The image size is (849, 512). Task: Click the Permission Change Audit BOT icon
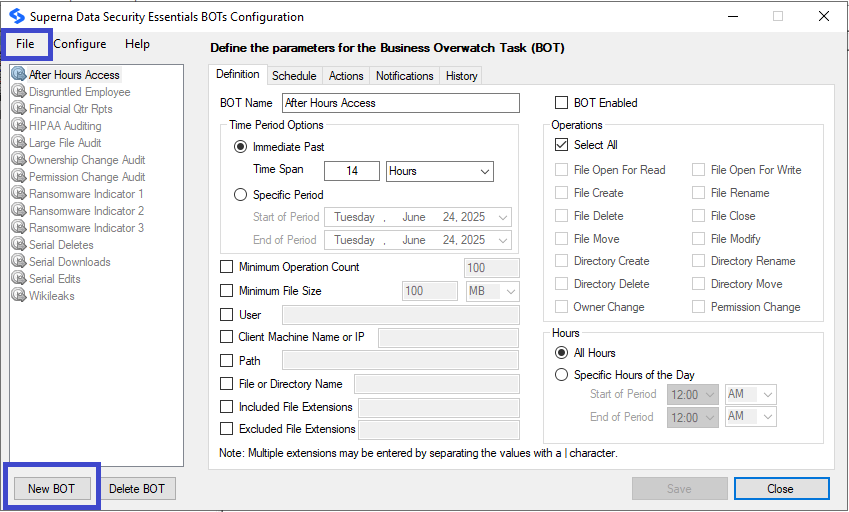[x=19, y=176]
